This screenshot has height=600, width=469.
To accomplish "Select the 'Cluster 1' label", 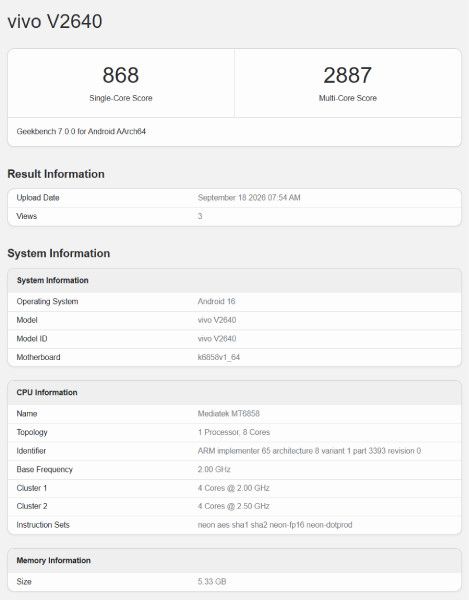I will pyautogui.click(x=31, y=488).
